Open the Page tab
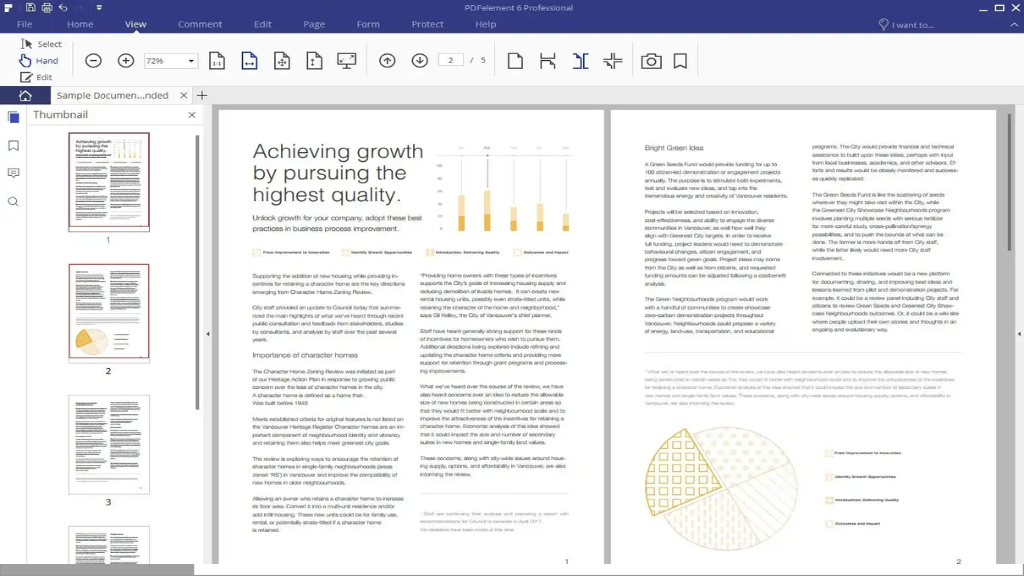Viewport: 1024px width, 576px height. click(314, 24)
